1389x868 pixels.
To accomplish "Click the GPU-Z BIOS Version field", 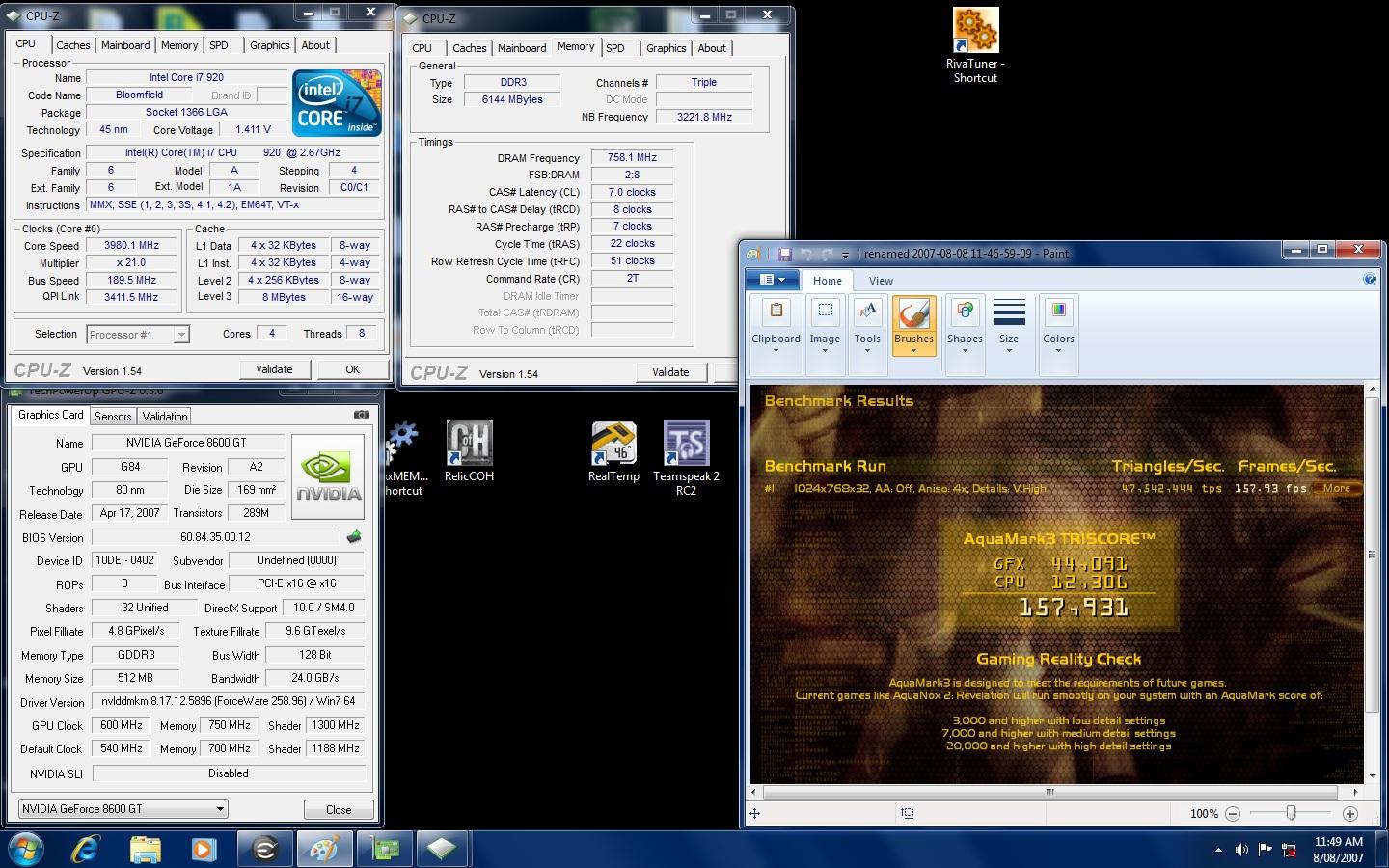I will coord(215,537).
